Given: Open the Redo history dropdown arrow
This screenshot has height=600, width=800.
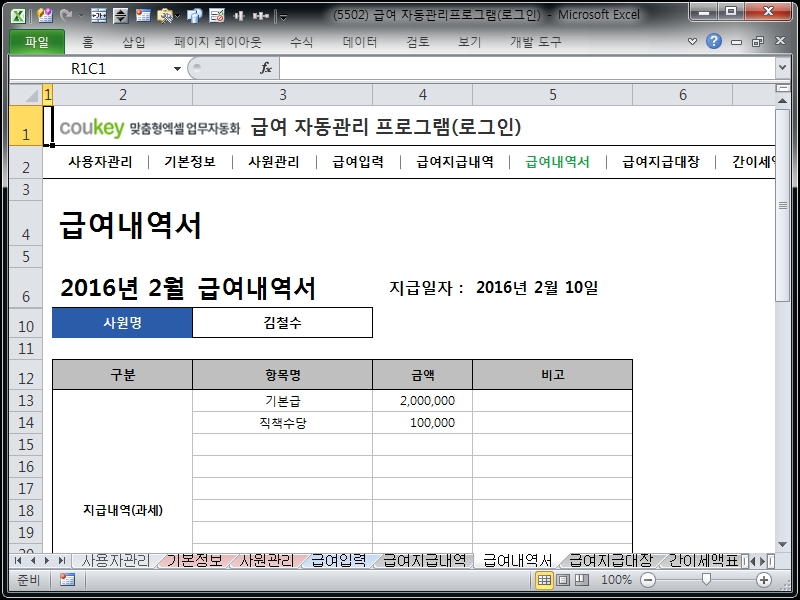Looking at the screenshot, I should [x=81, y=16].
